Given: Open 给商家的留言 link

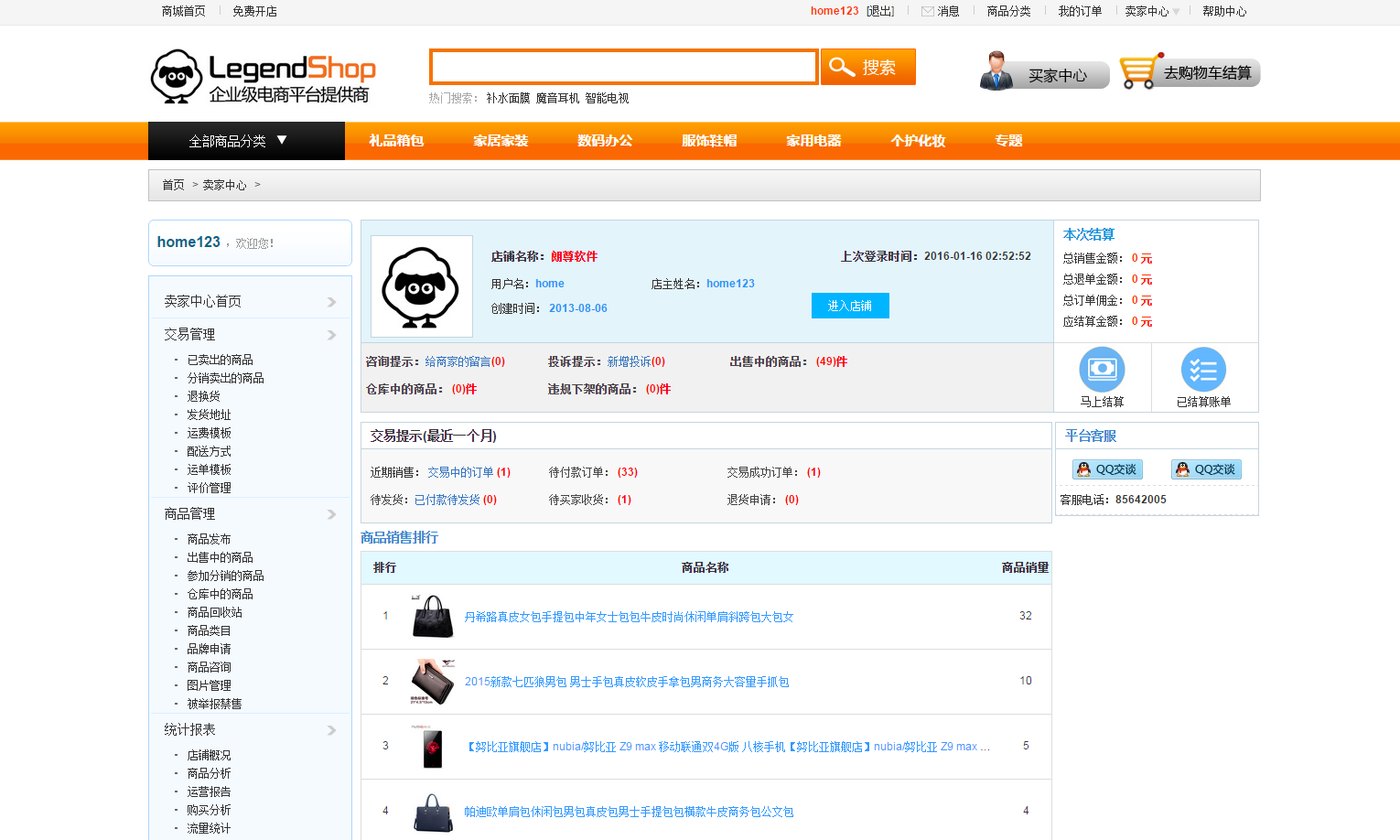Looking at the screenshot, I should point(458,361).
